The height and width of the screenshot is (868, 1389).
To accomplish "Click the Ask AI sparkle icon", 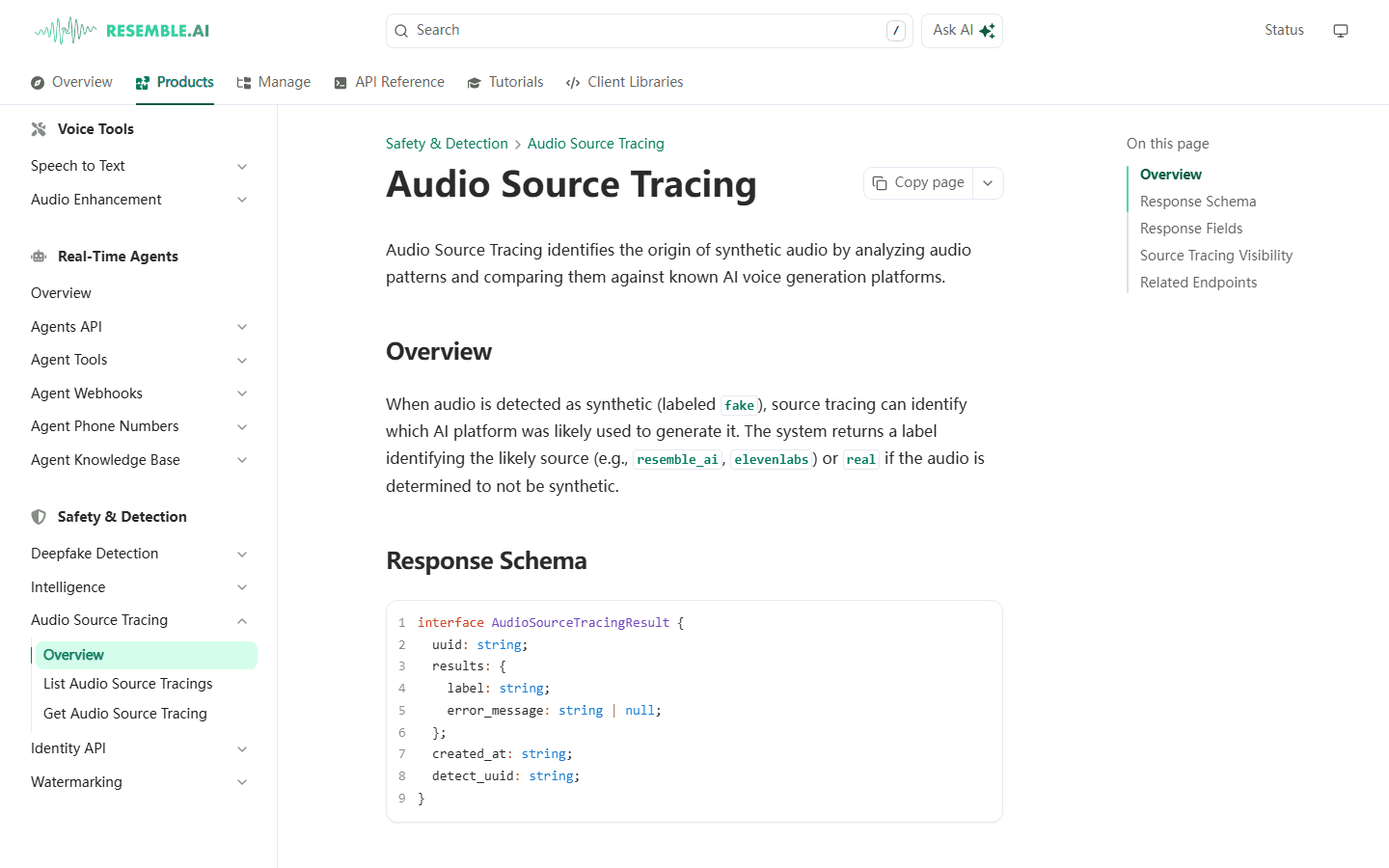I will point(987,31).
